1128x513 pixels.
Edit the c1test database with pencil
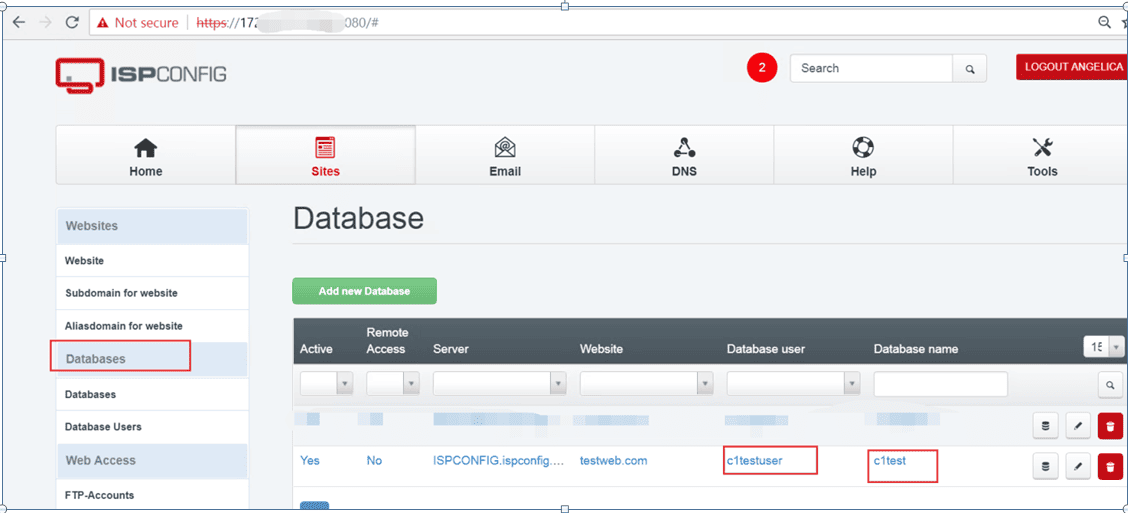click(x=1078, y=466)
